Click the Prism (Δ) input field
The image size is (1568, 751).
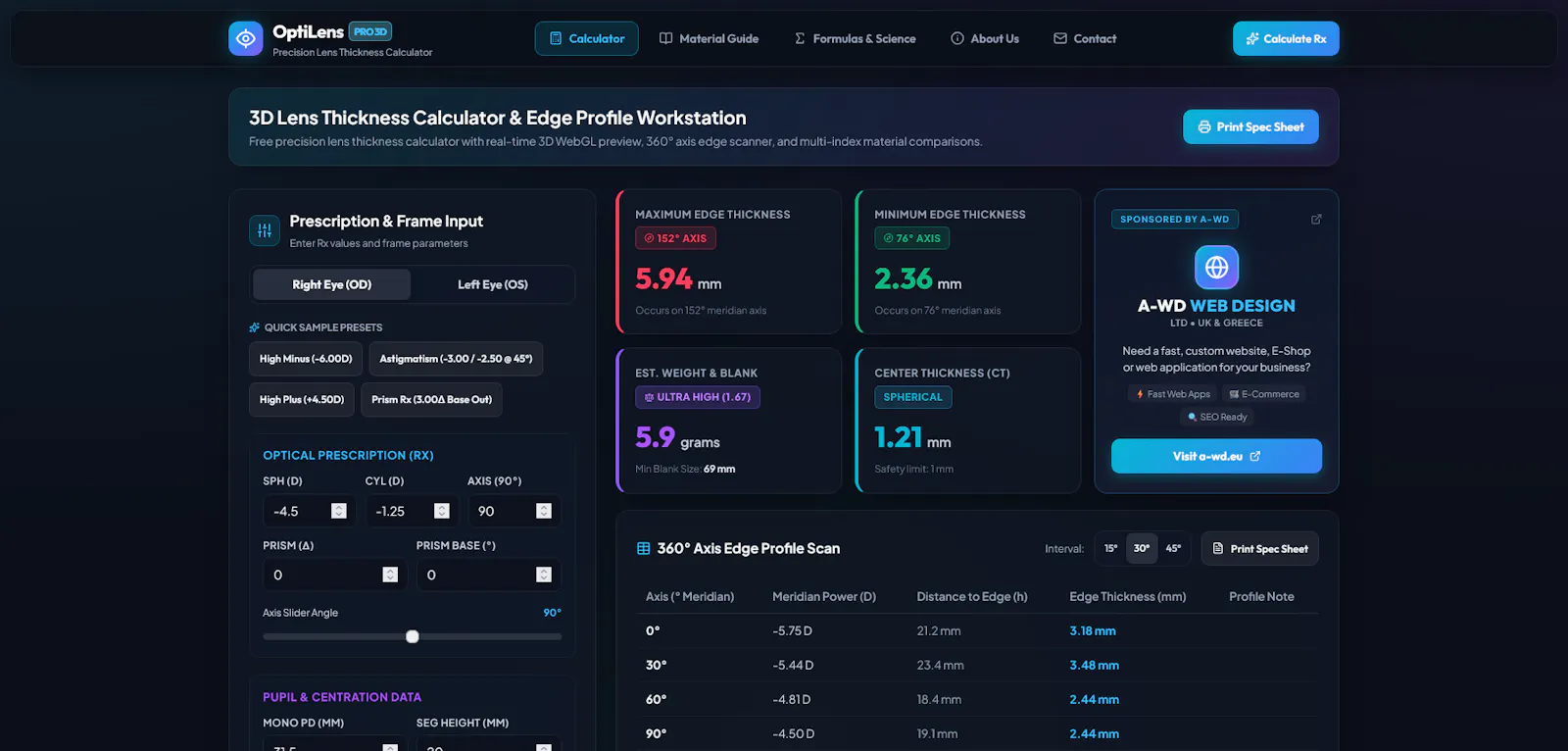click(x=332, y=575)
